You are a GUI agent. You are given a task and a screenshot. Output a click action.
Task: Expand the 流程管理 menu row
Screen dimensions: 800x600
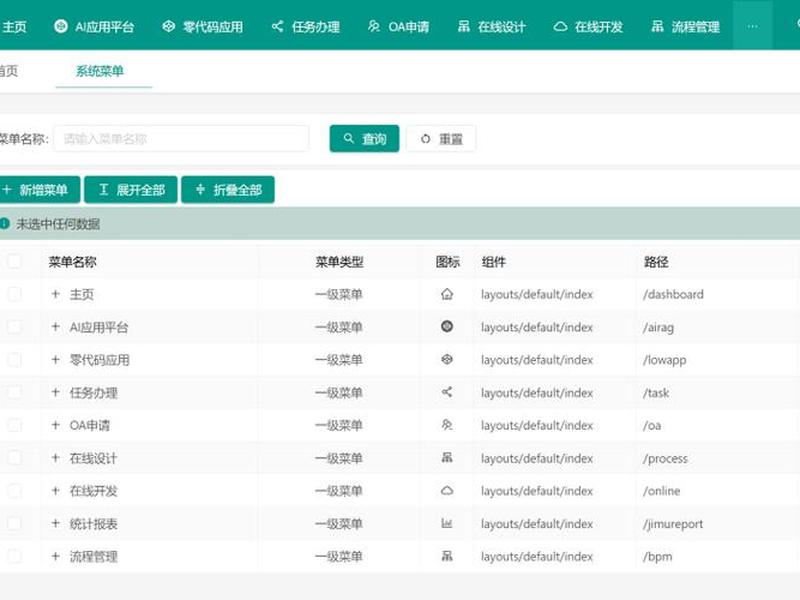click(56, 556)
